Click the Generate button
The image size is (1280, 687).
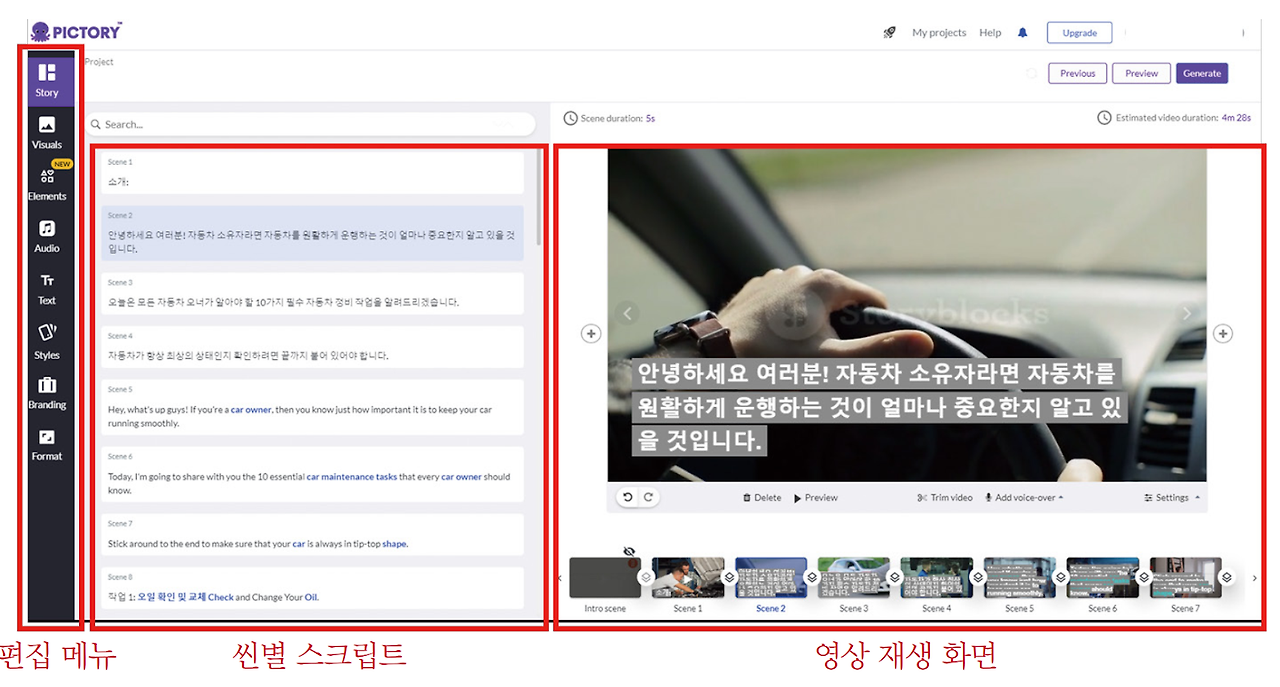tap(1202, 73)
